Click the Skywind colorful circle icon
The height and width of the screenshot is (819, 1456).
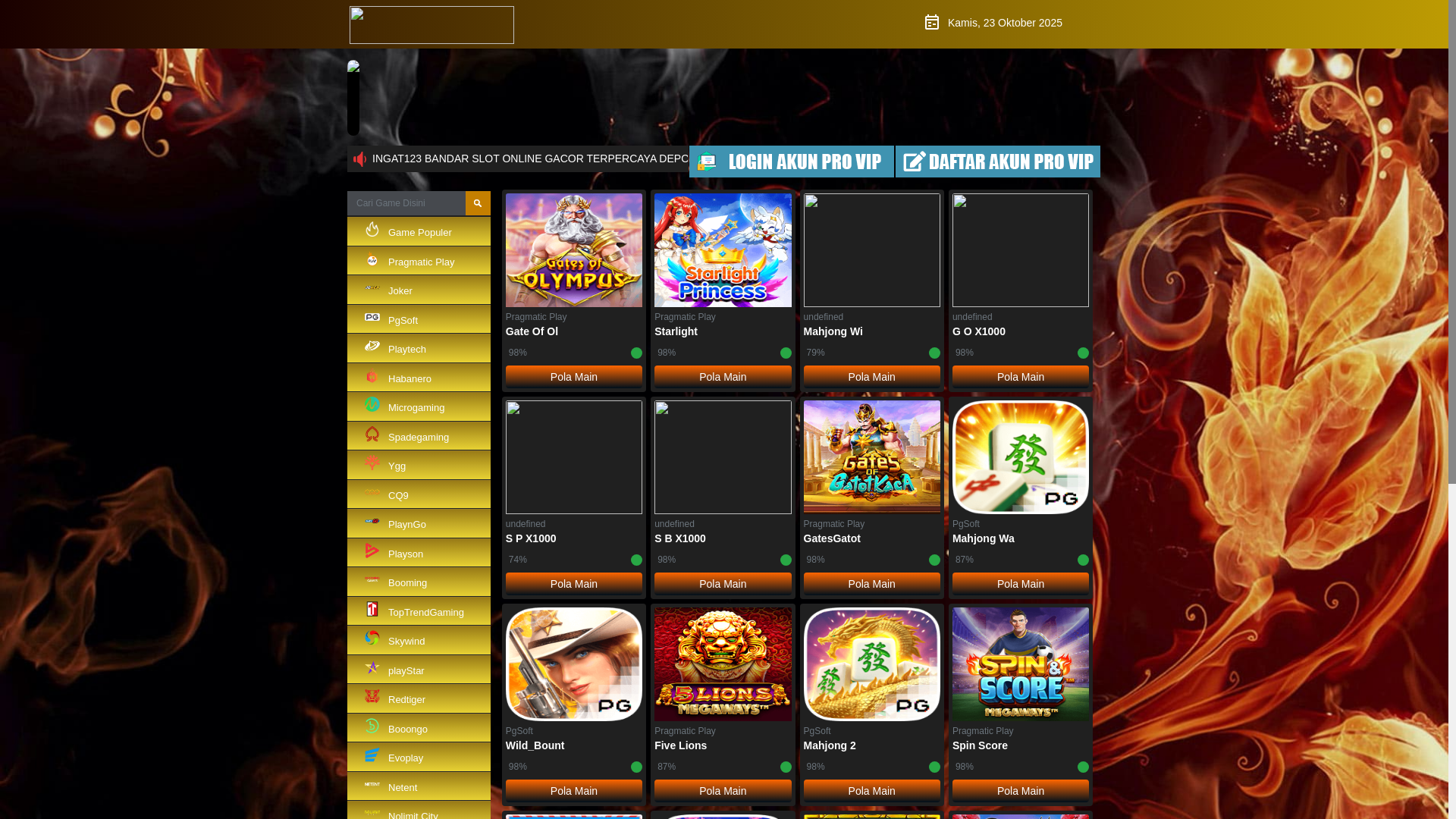tap(372, 638)
